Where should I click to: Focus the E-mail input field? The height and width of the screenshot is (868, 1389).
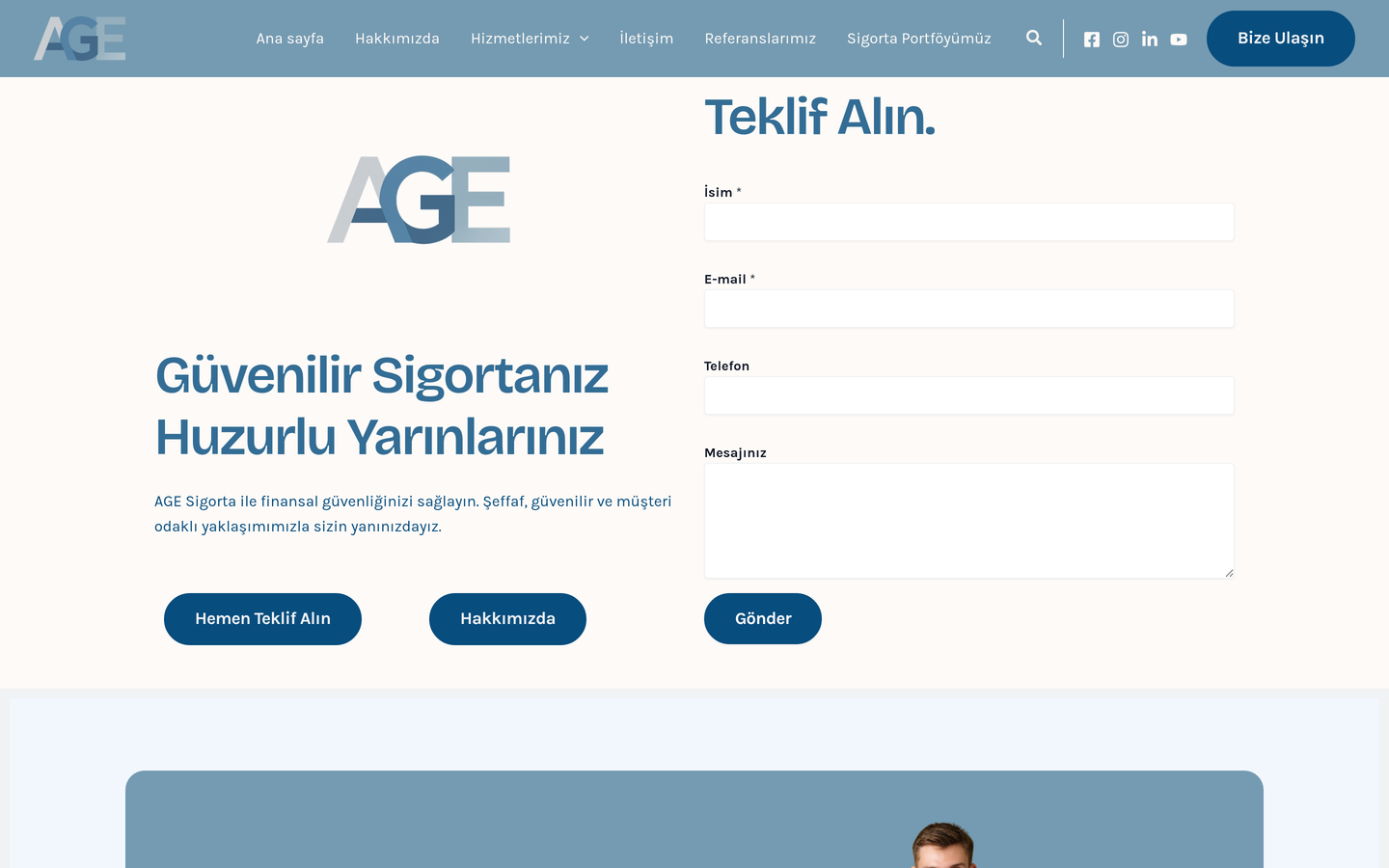click(x=969, y=309)
